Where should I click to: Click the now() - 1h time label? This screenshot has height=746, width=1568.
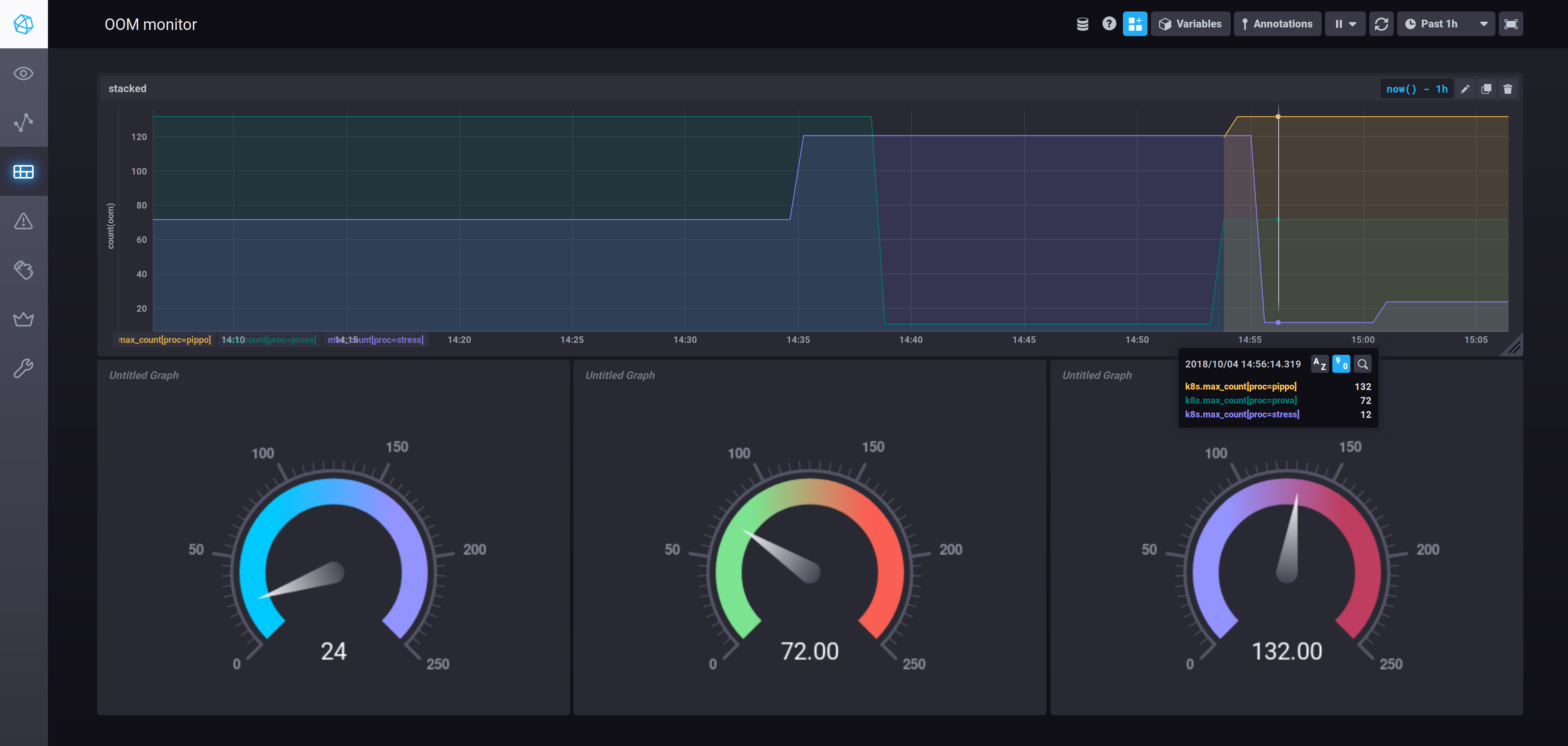point(1416,89)
